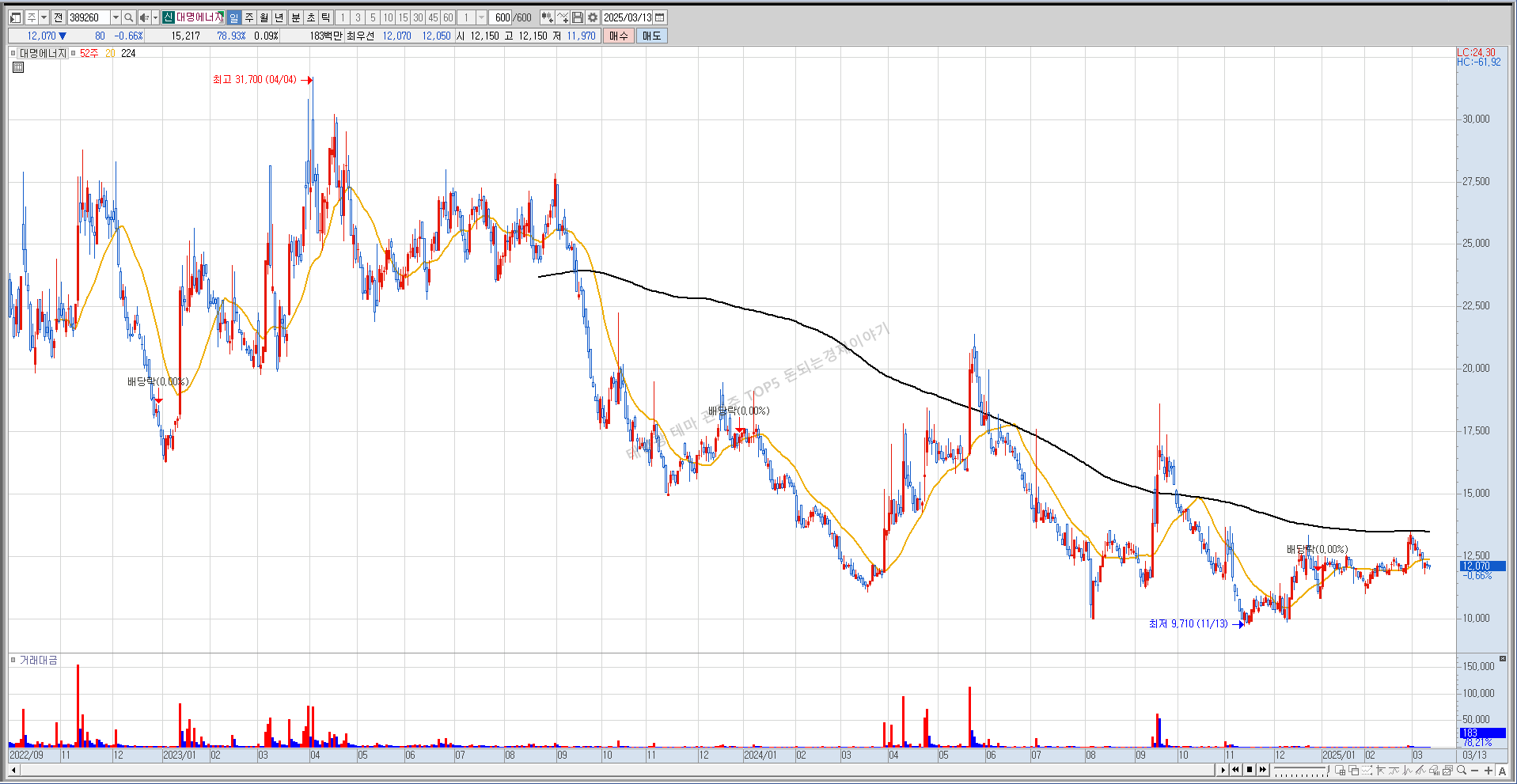The height and width of the screenshot is (784, 1517).
Task: Click the add indicator candlestick icon
Action: pos(547,17)
